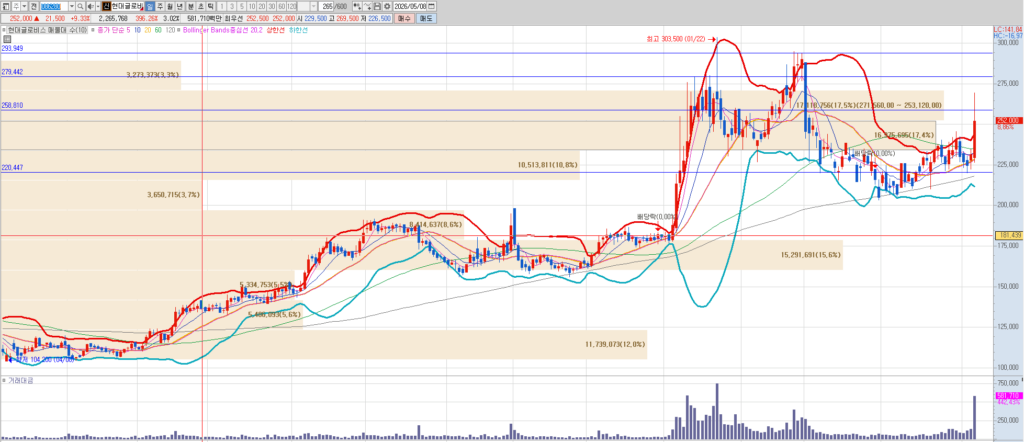1024x442 pixels.
Task: Open the 주 market type dropdown arrow
Action: (x=24, y=6)
